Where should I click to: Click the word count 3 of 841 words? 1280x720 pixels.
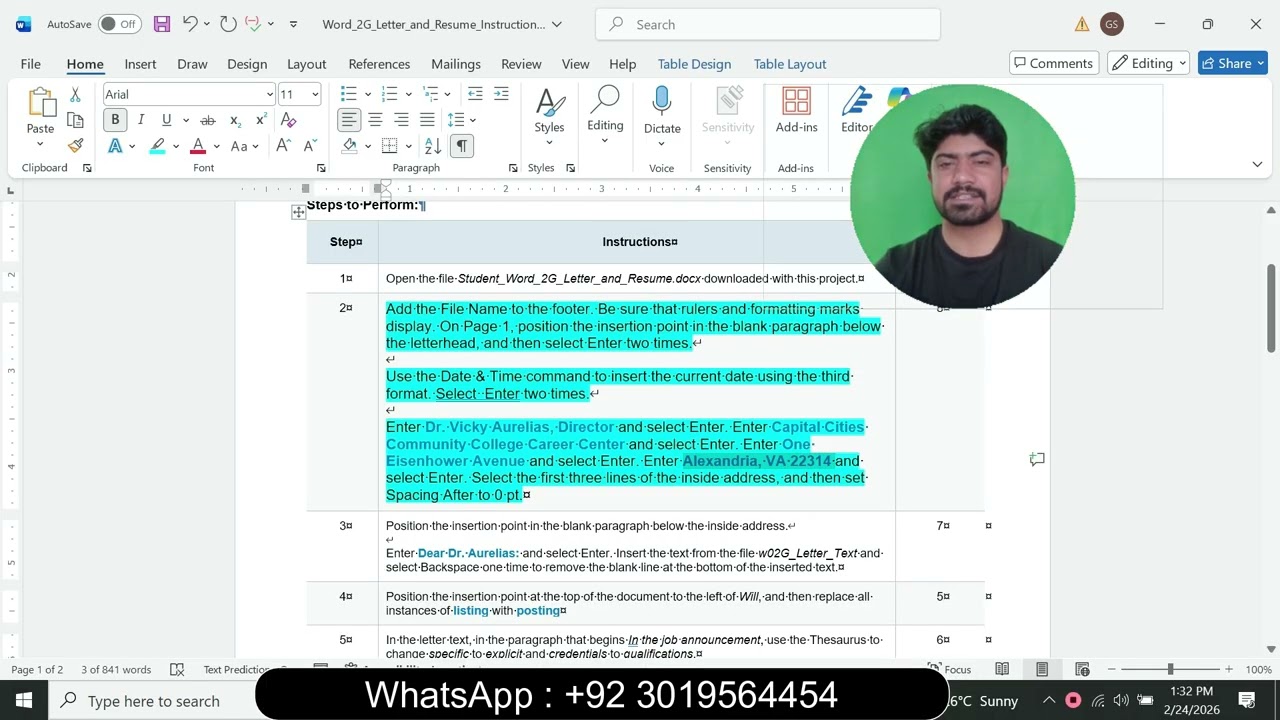(x=116, y=669)
